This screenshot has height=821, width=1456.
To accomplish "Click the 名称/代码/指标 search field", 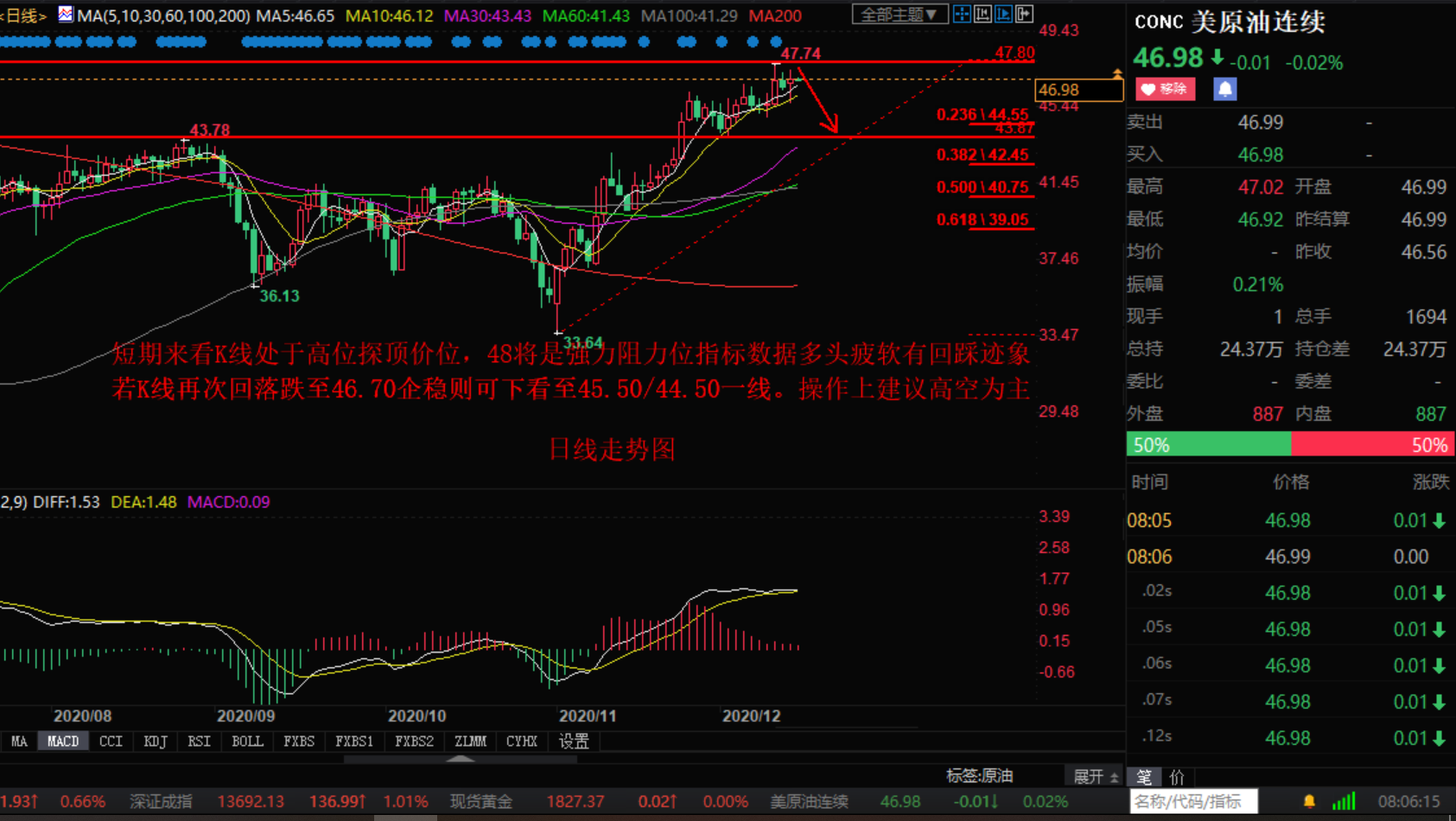I will click(1192, 801).
